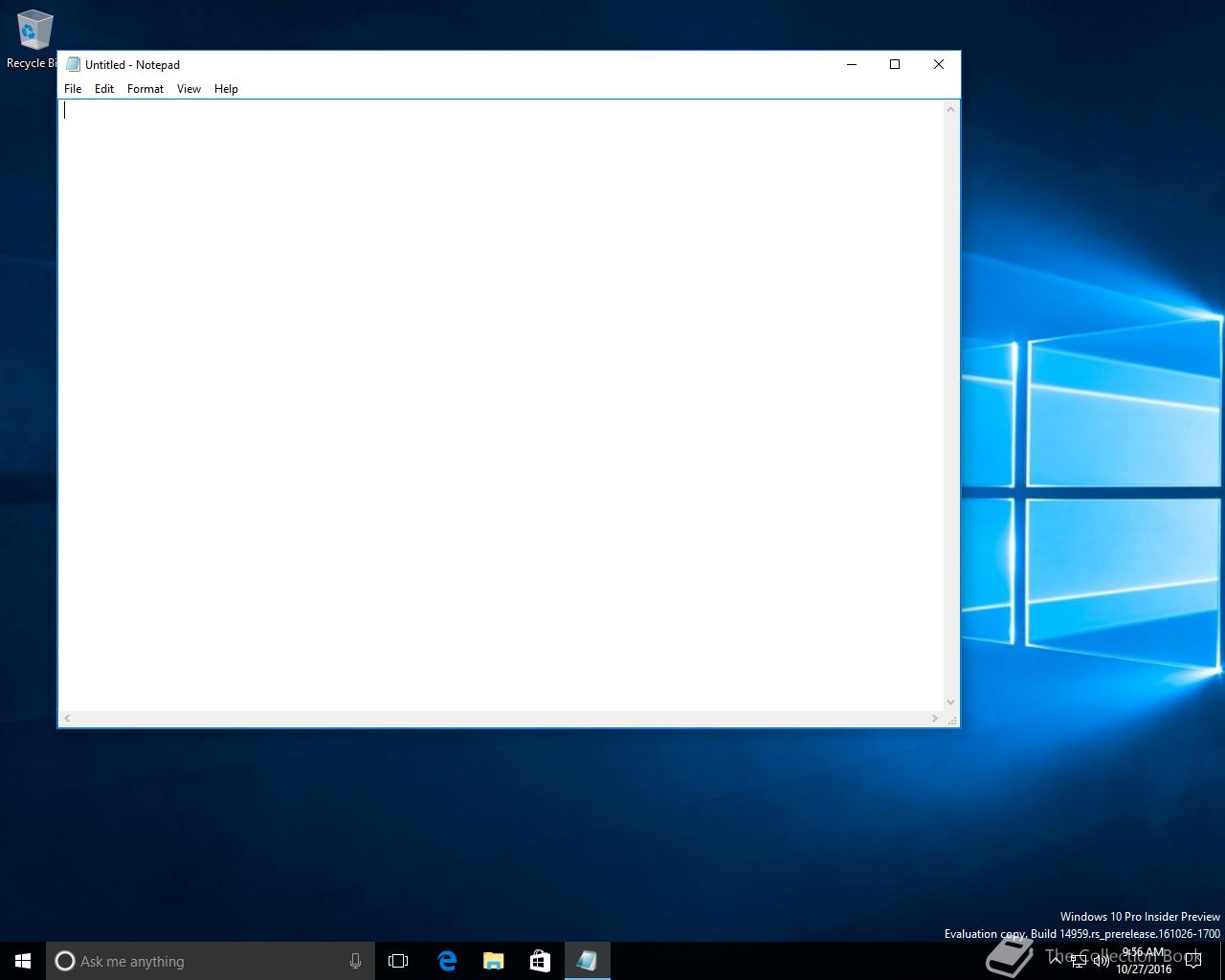Open the Windows Store taskbar icon
The width and height of the screenshot is (1225, 980).
tap(540, 961)
